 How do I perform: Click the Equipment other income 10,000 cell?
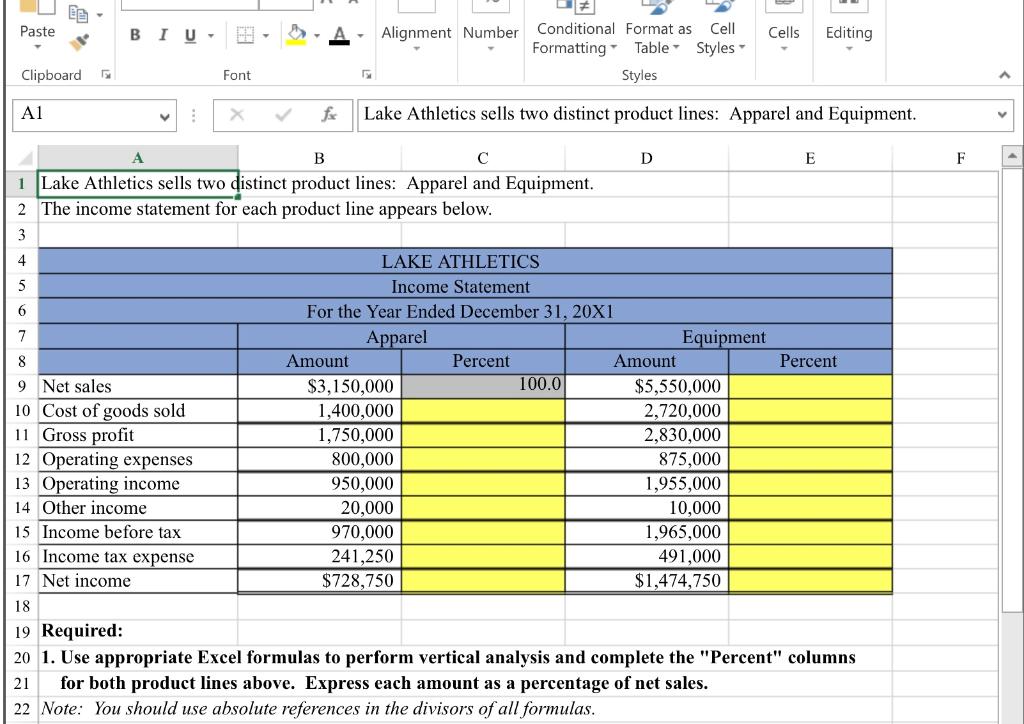[x=647, y=508]
